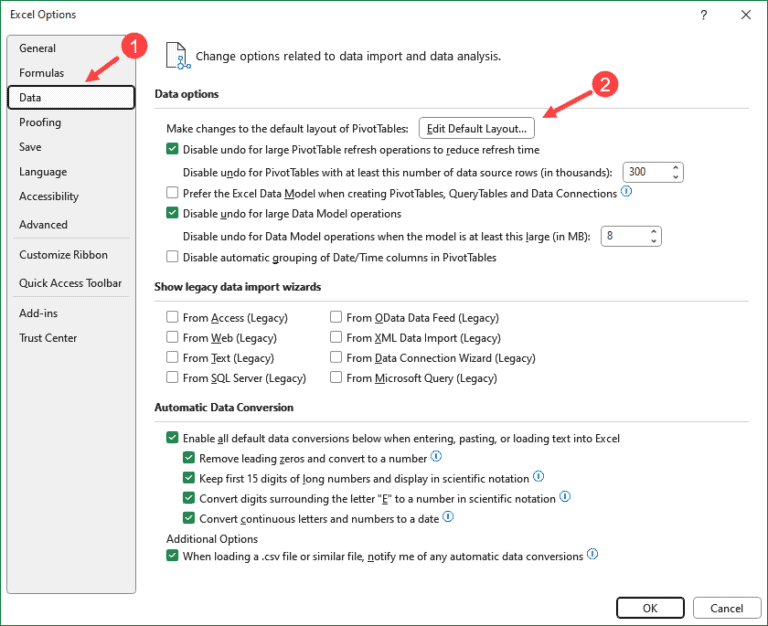
Task: Uncheck Convert digits surrounding letter E
Action: tap(189, 498)
